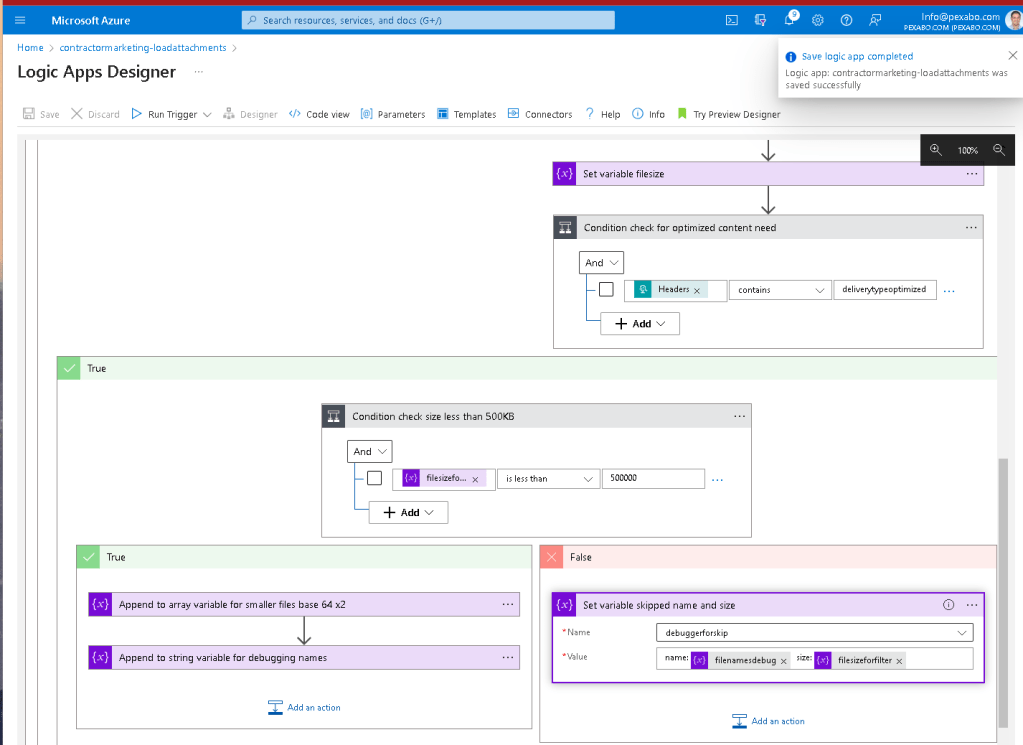Go to Home in the breadcrumb

(30, 48)
